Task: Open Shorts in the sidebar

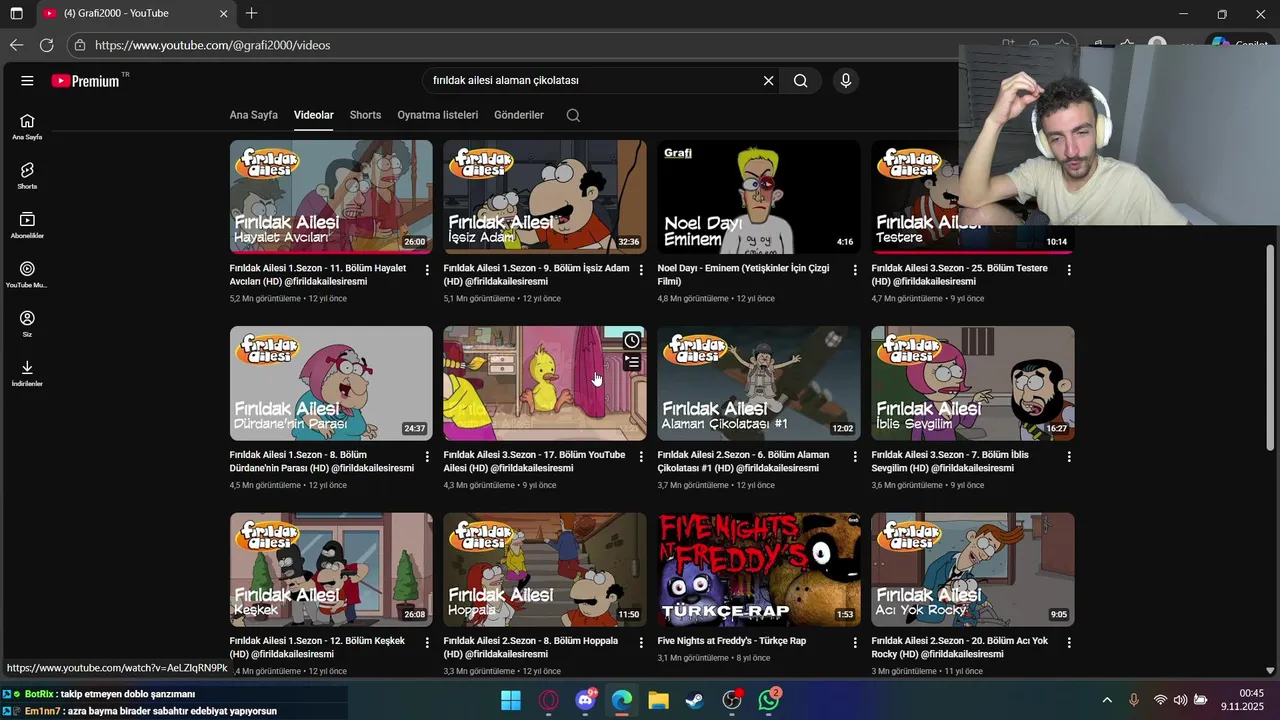Action: pos(27,175)
